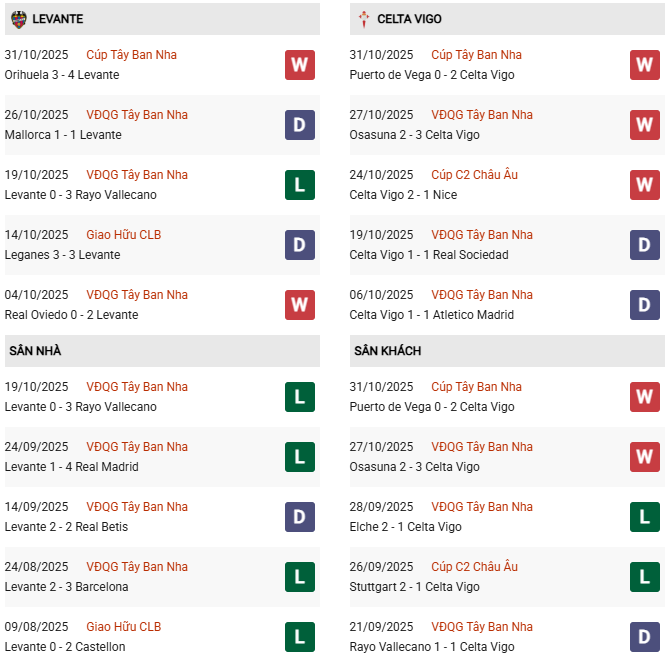Open Cúp C2 Châu Âu link above Nice match
Image resolution: width=666 pixels, height=661 pixels.
[474, 175]
